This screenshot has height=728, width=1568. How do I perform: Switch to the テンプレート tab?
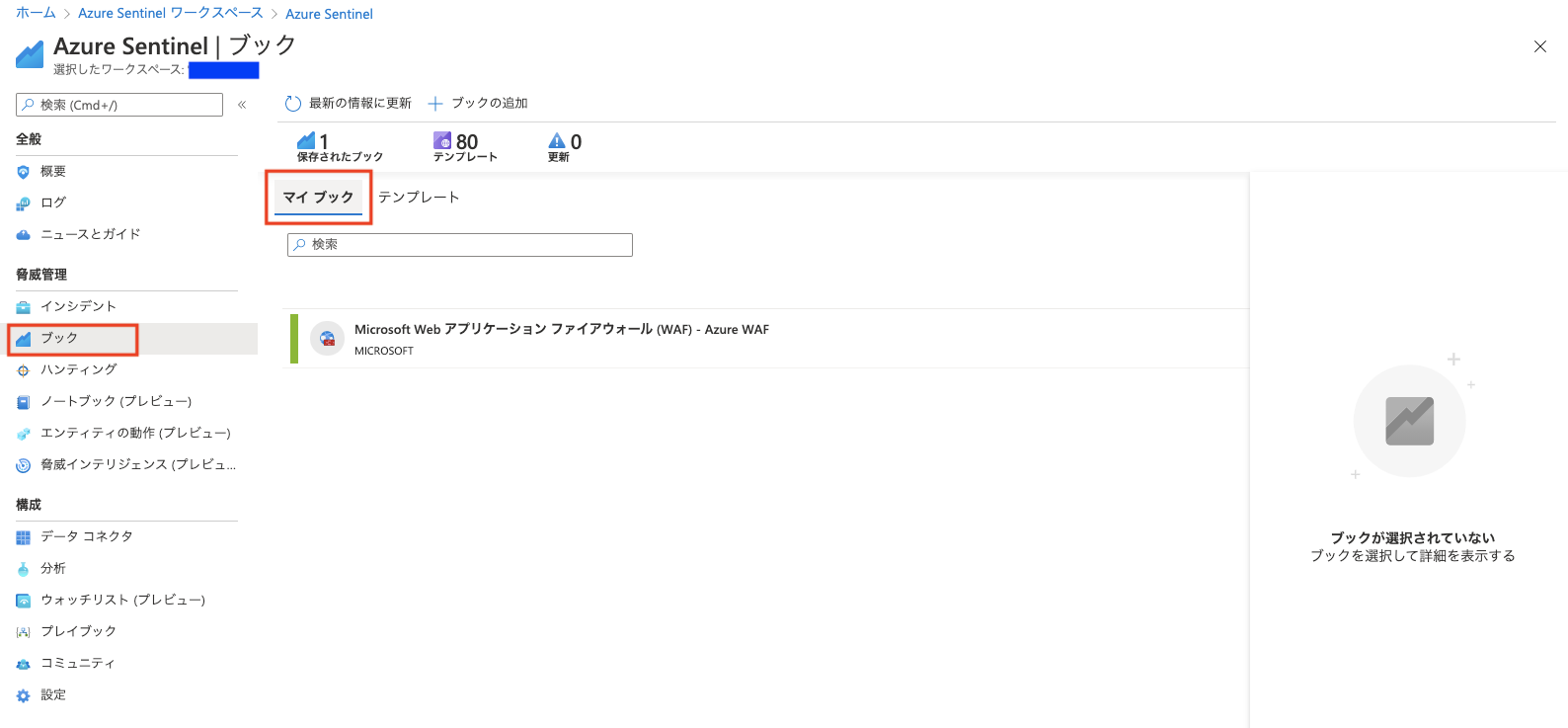(419, 198)
